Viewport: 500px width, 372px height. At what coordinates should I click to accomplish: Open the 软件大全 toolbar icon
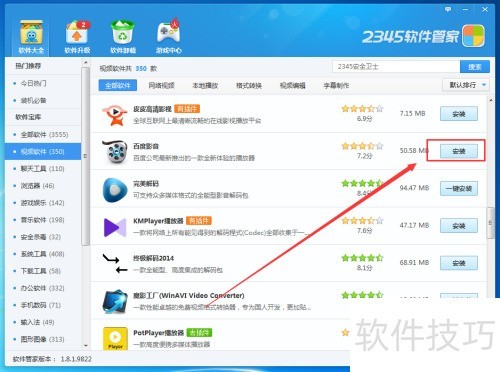tap(31, 37)
